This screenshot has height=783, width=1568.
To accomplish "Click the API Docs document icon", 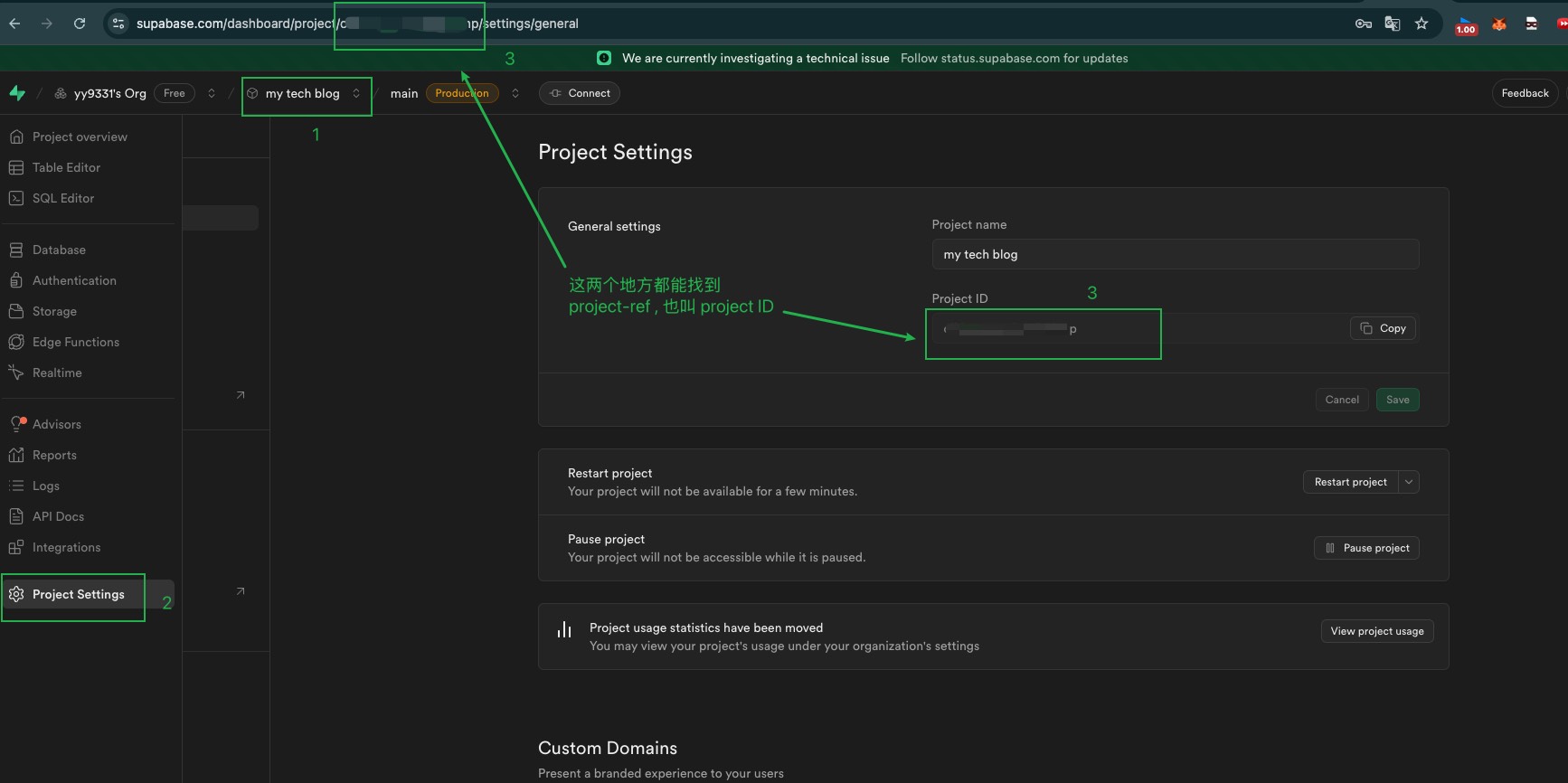I will [x=16, y=516].
